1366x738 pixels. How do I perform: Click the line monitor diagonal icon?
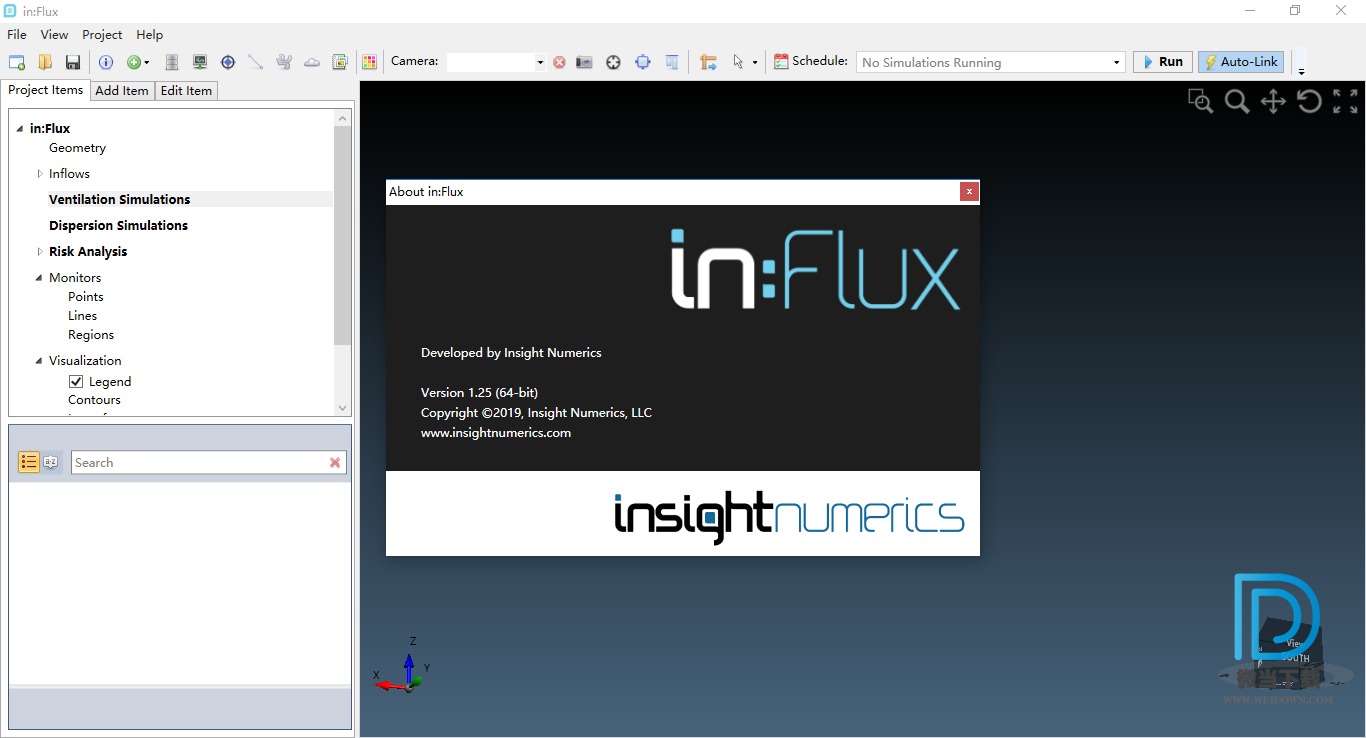[256, 62]
